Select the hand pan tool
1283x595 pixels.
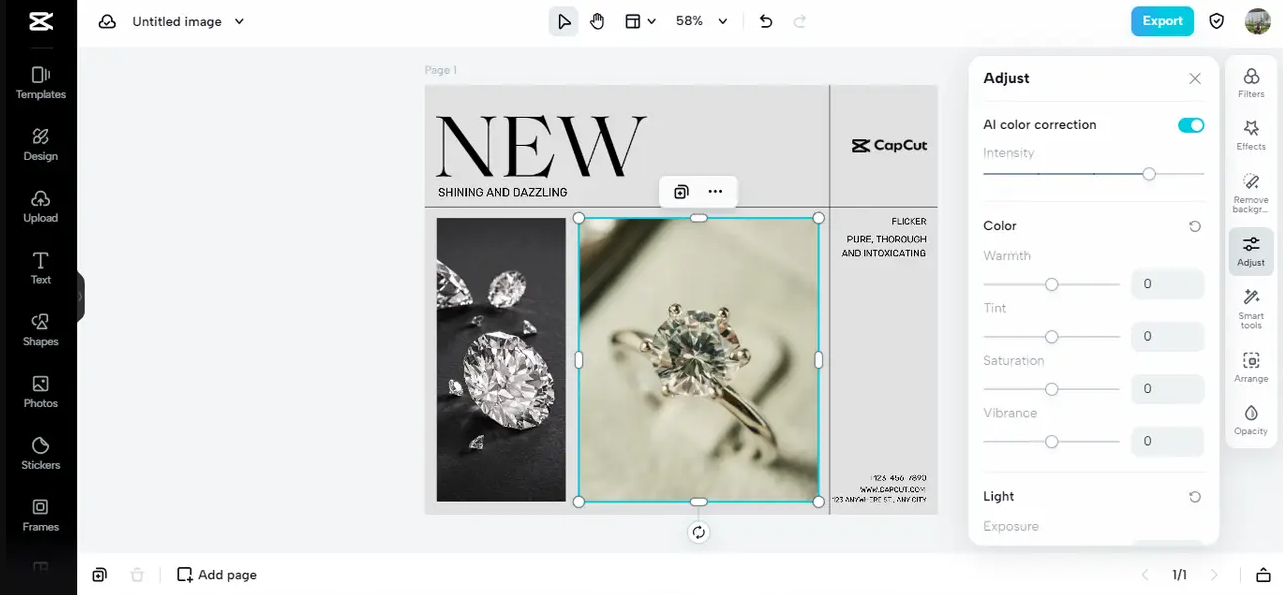point(597,21)
